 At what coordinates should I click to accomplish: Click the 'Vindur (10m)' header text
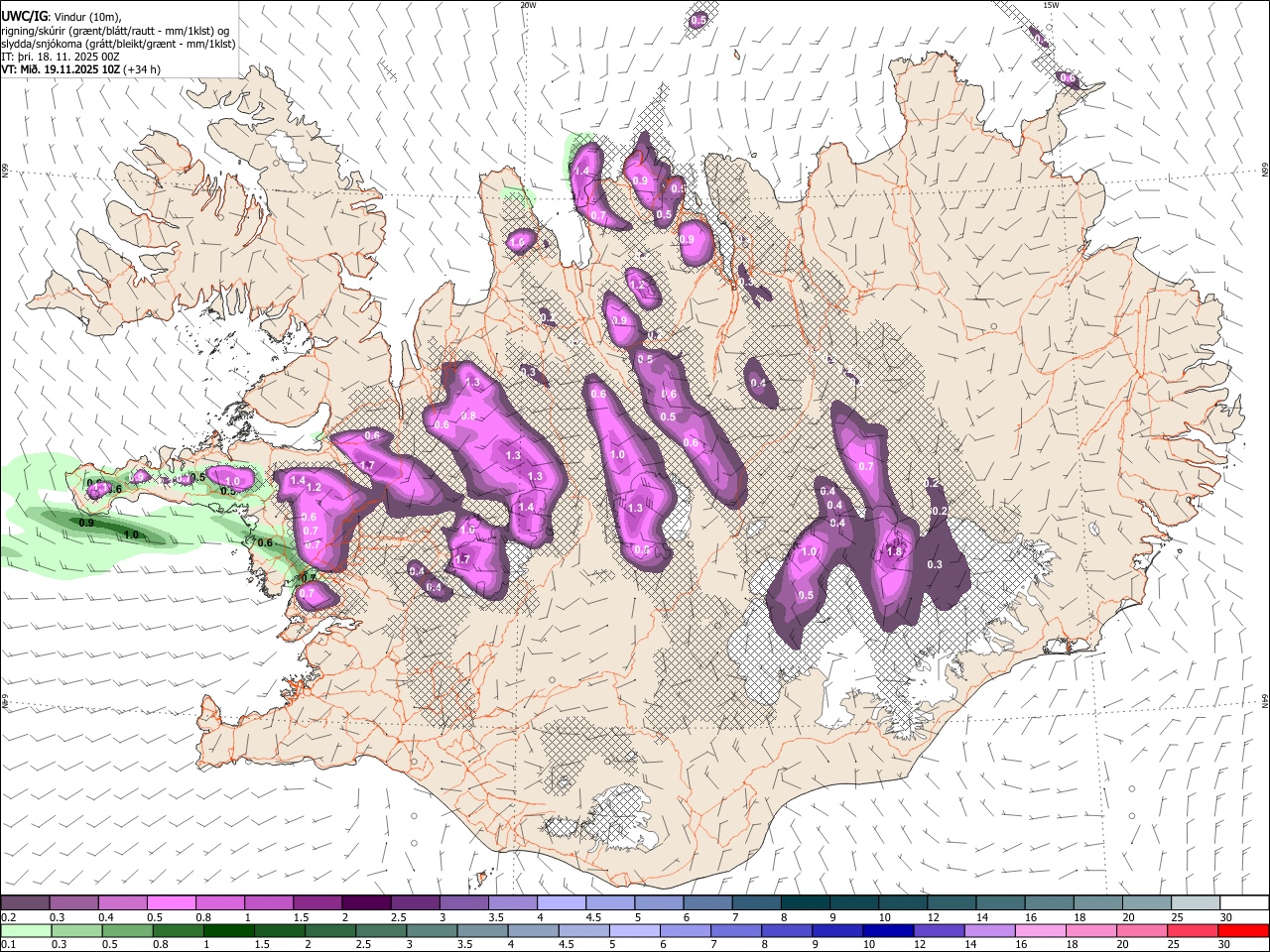pos(85,17)
